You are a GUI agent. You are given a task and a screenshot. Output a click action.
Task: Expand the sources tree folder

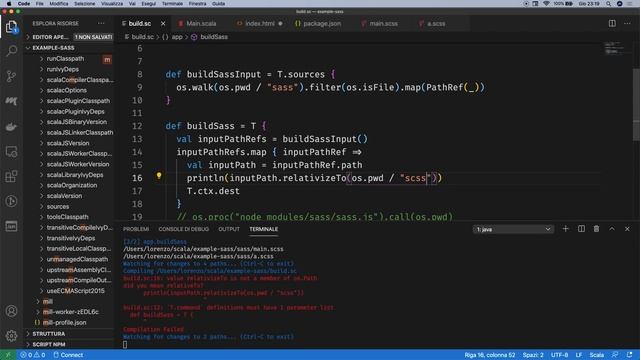[58, 207]
